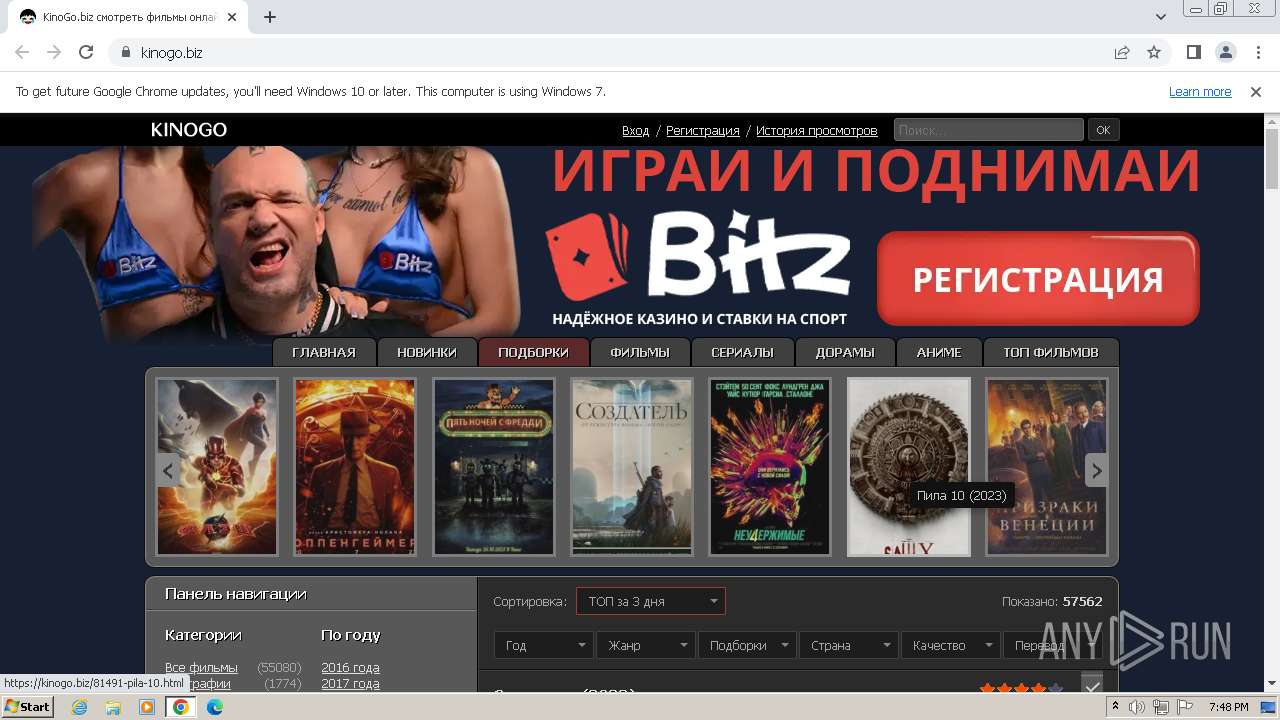Open Chrome profile avatar menu
This screenshot has width=1280, height=720.
pos(1225,52)
